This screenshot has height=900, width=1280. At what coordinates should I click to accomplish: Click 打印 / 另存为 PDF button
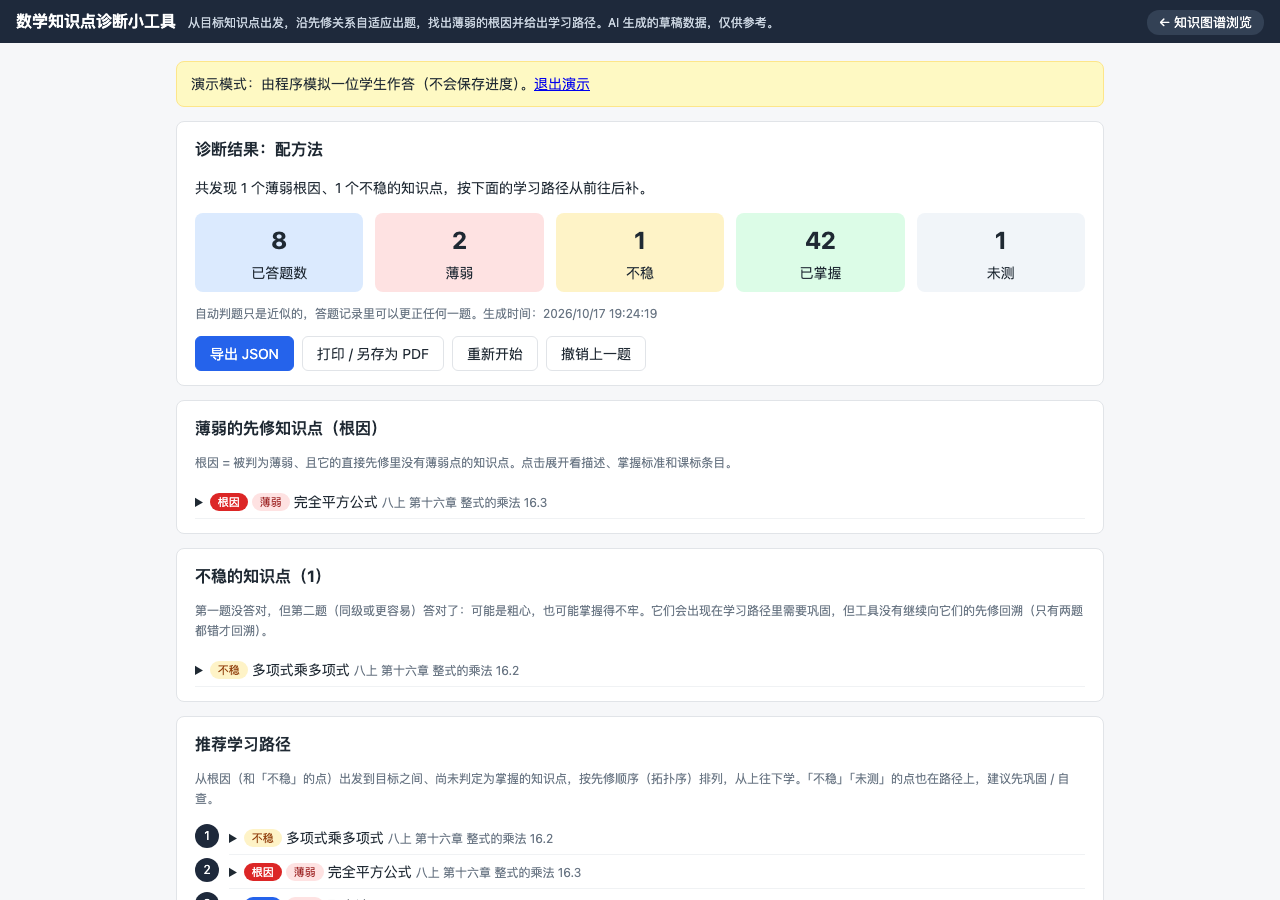(373, 353)
